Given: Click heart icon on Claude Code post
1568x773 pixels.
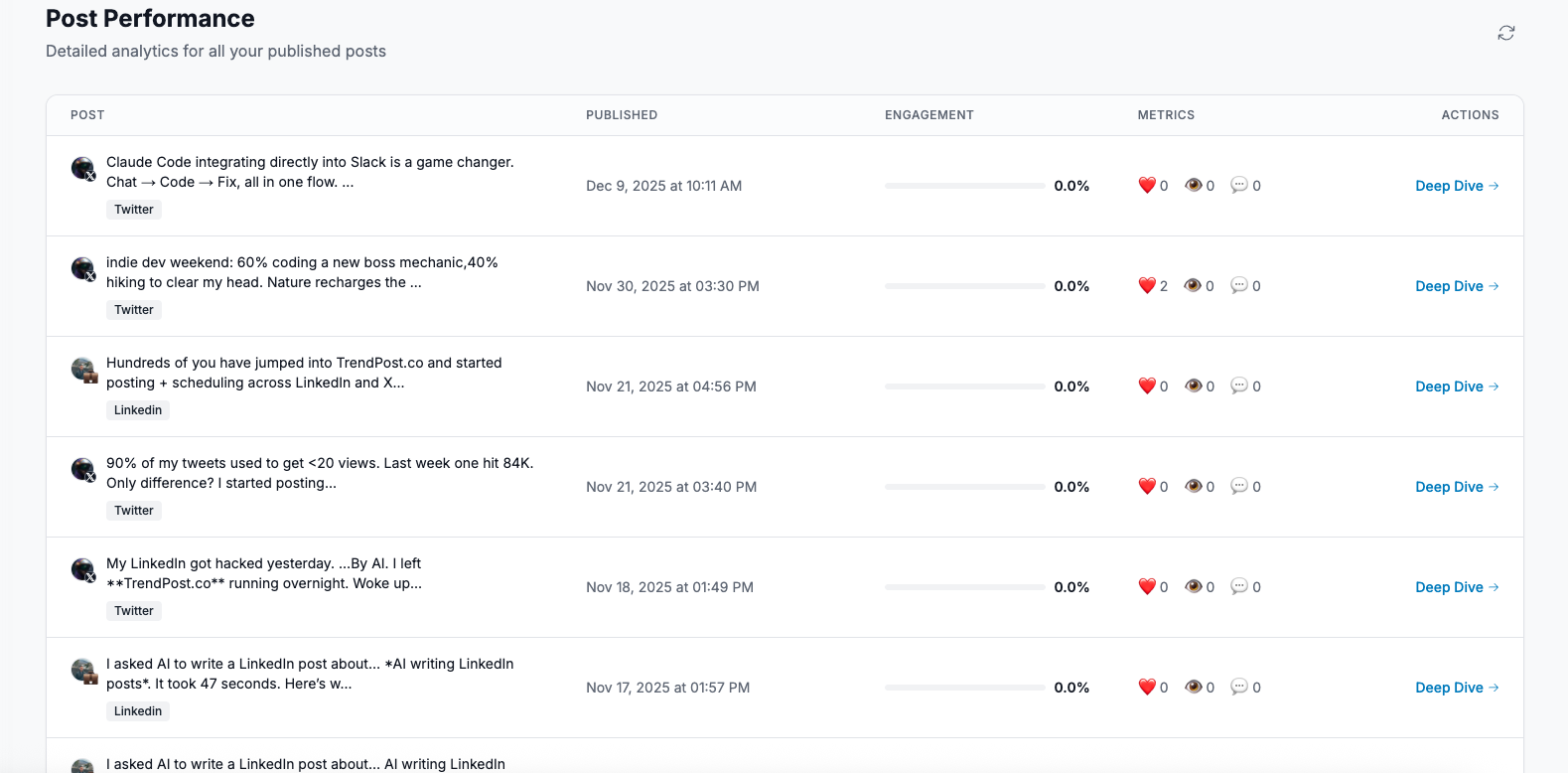Looking at the screenshot, I should pos(1147,186).
